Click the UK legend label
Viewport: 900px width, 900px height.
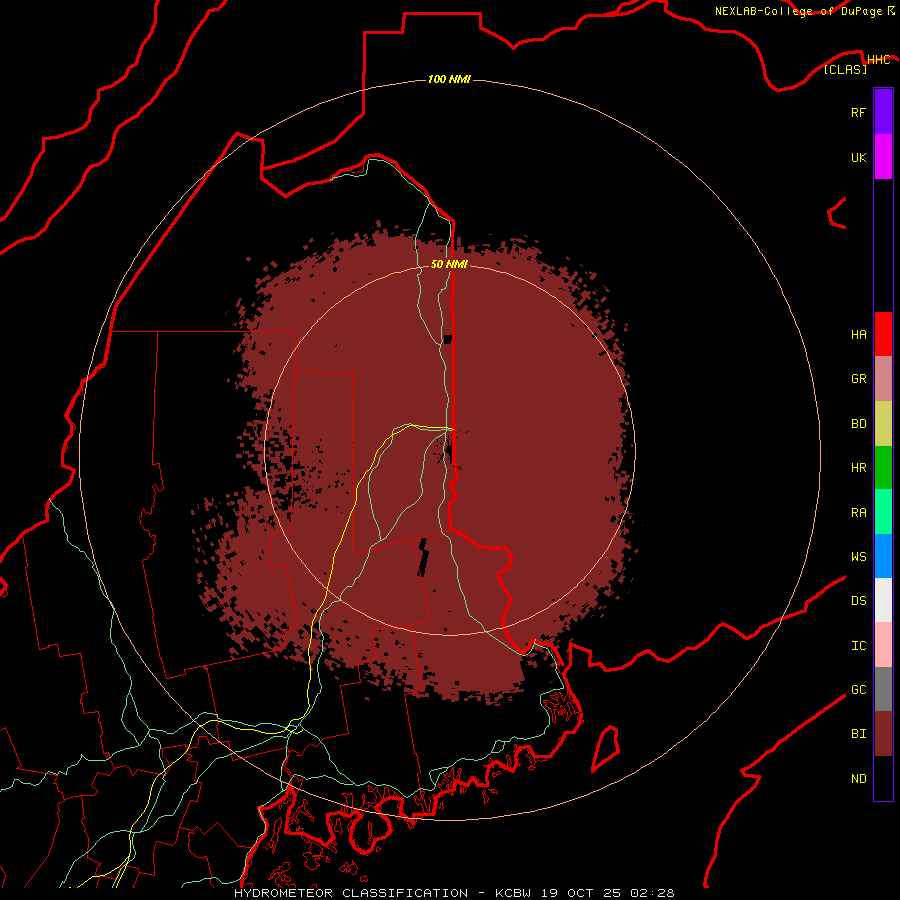[x=858, y=157]
